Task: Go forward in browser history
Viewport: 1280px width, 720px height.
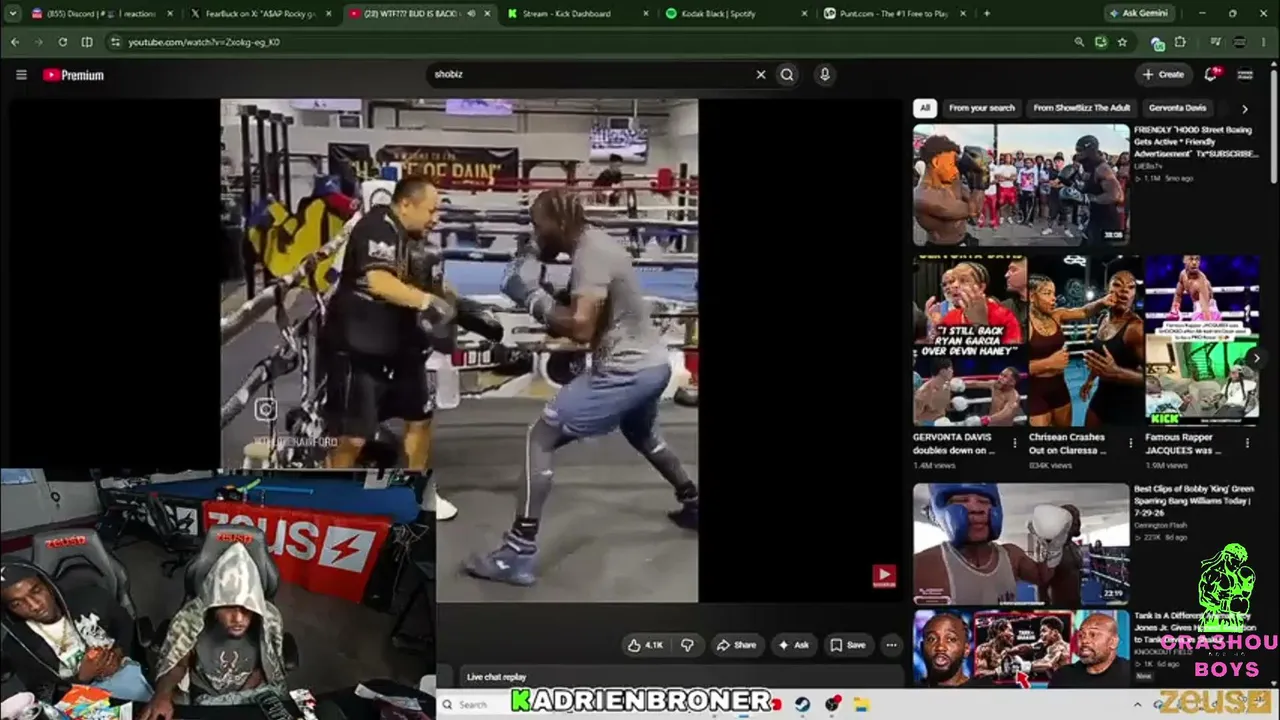Action: pos(38,42)
